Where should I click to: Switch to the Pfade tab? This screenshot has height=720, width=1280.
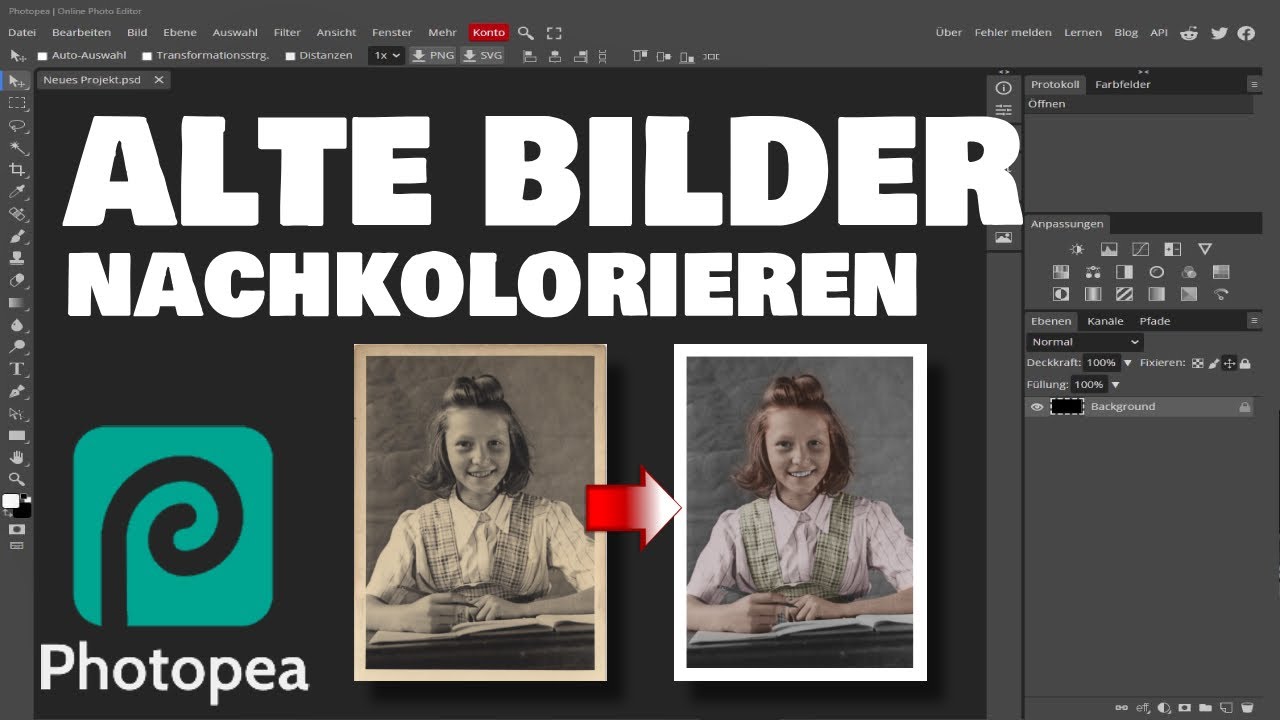tap(1155, 321)
